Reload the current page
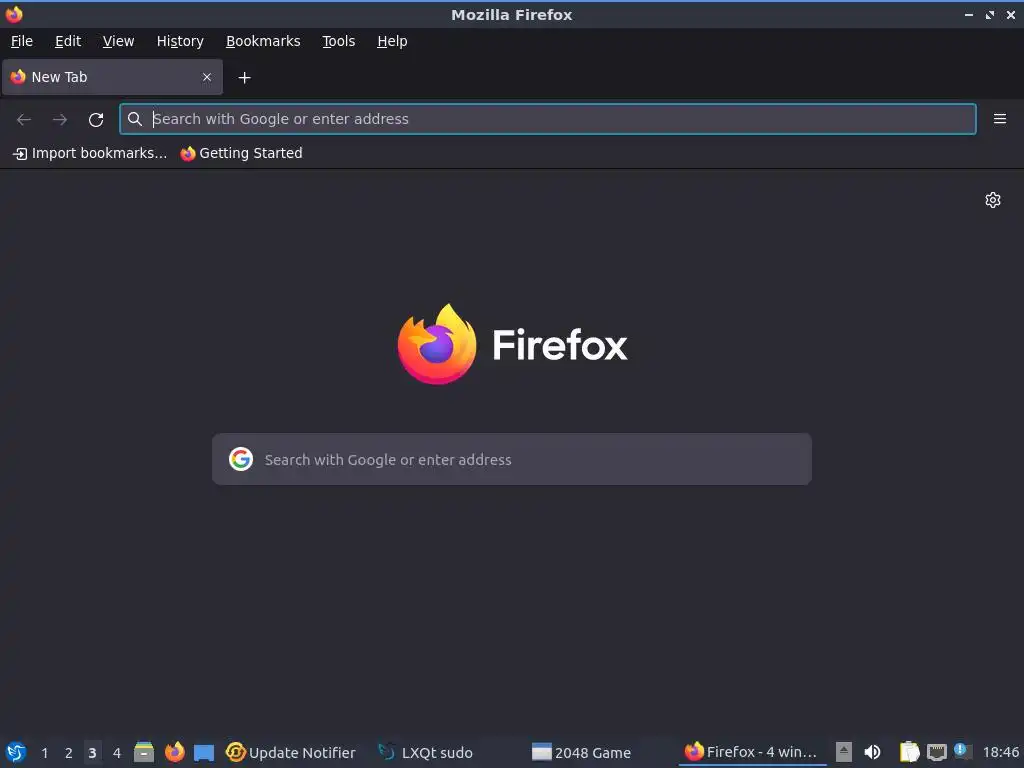This screenshot has height=768, width=1024. click(x=96, y=120)
